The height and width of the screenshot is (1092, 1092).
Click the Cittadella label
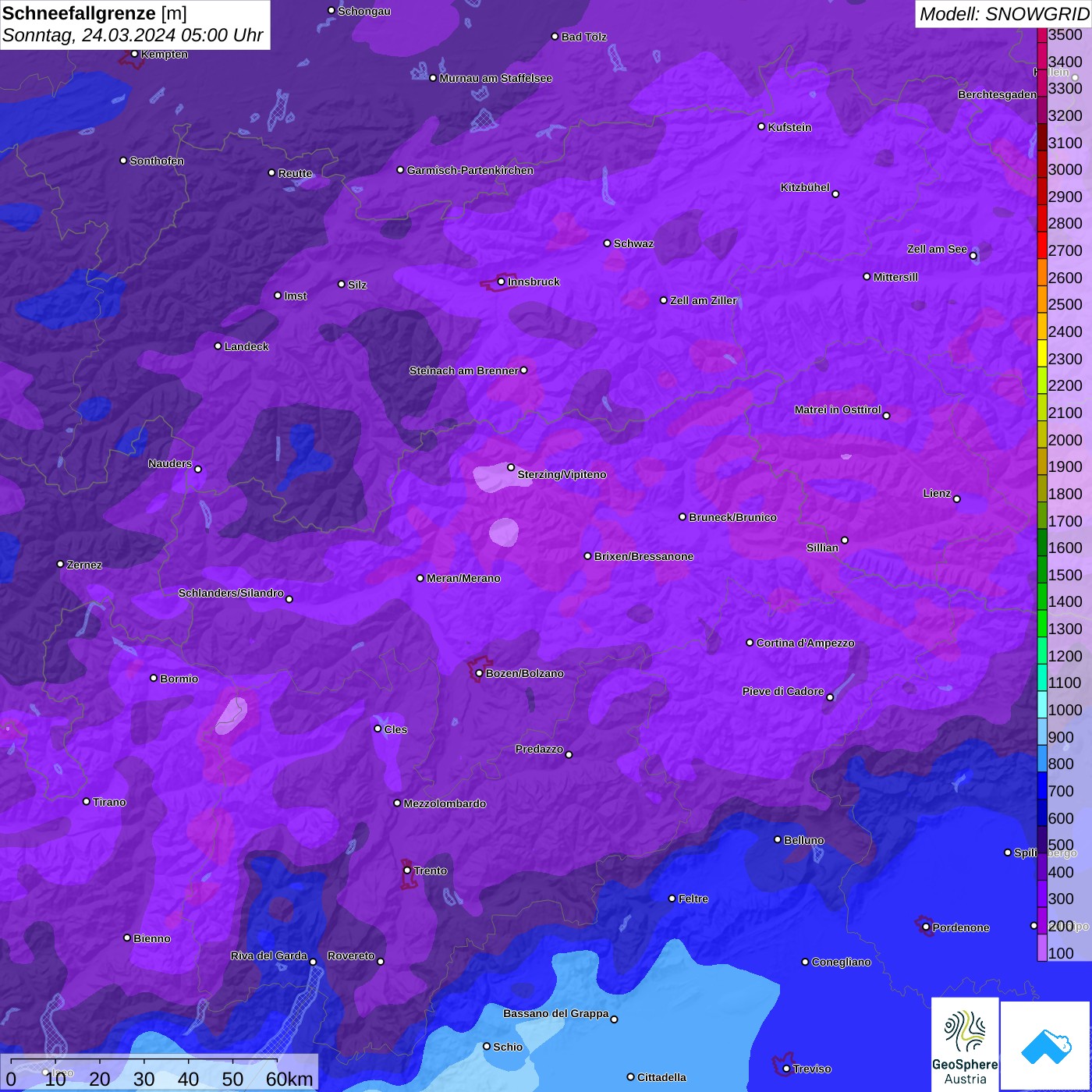pos(662,1077)
